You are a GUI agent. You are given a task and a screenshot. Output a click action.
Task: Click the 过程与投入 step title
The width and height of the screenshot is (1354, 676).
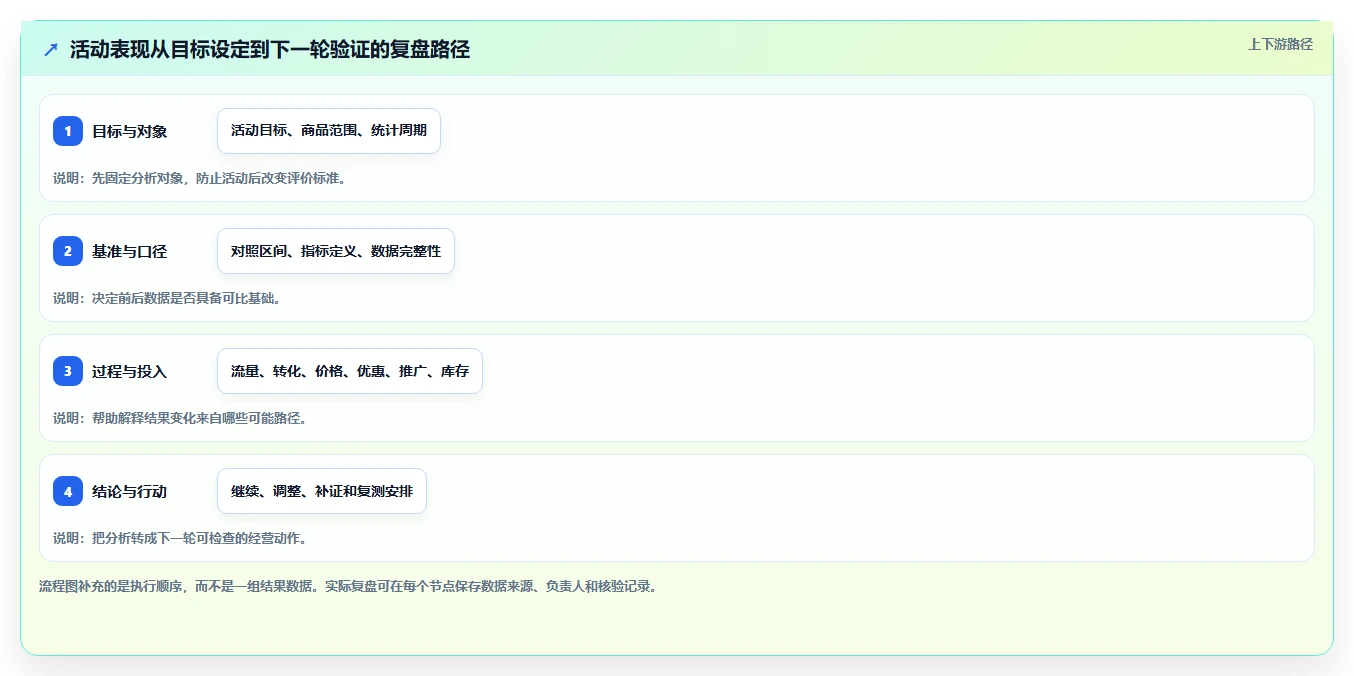129,371
